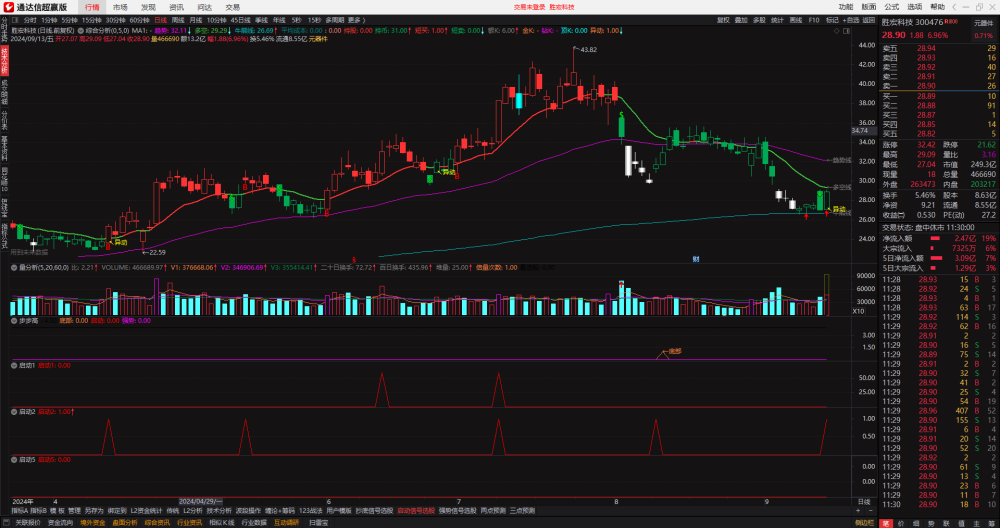Click the settings circle beside 综合分析(0,5,0)
Image resolution: width=1000 pixels, height=528 pixels.
[82, 31]
